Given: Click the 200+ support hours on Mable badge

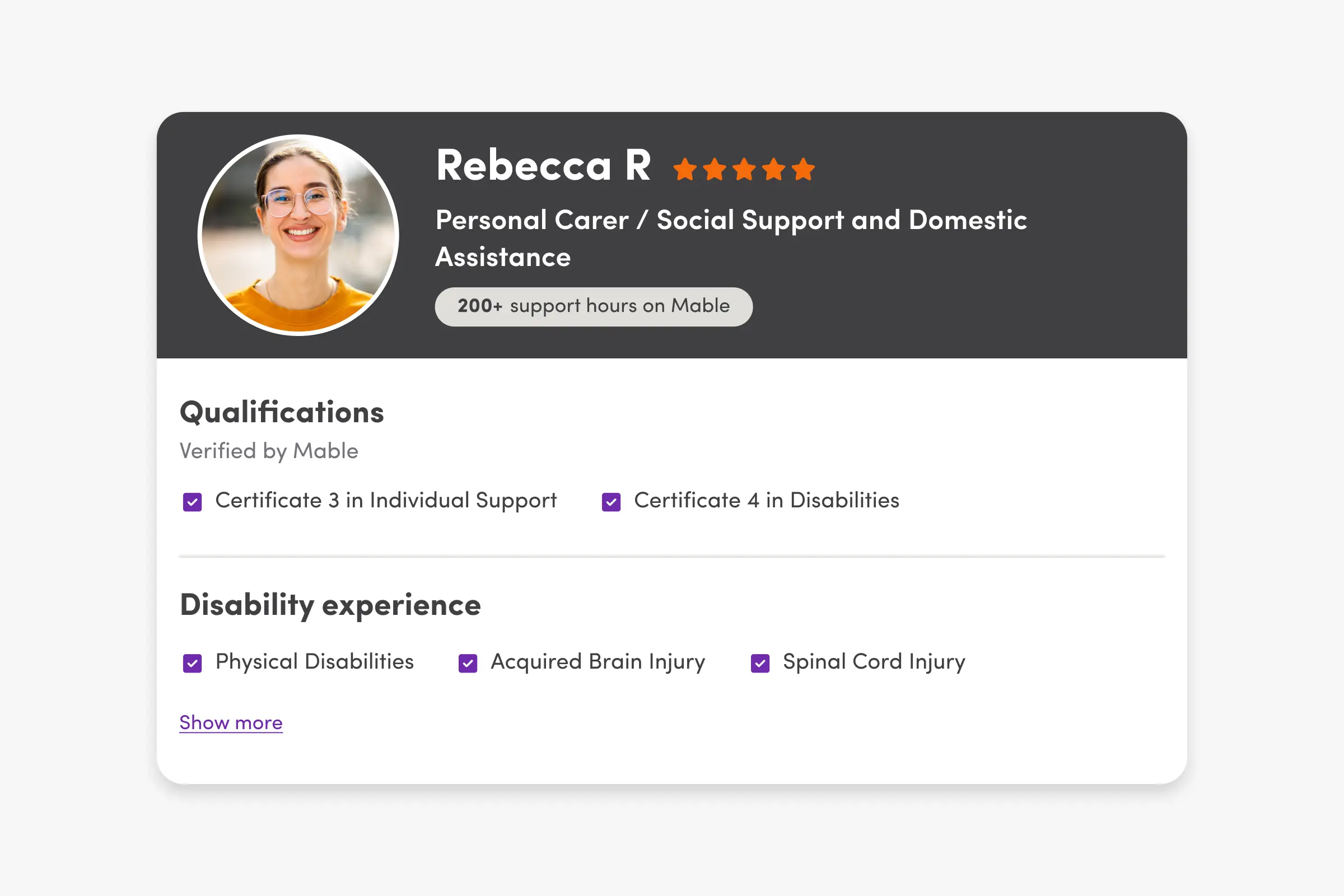Looking at the screenshot, I should pos(594,307).
